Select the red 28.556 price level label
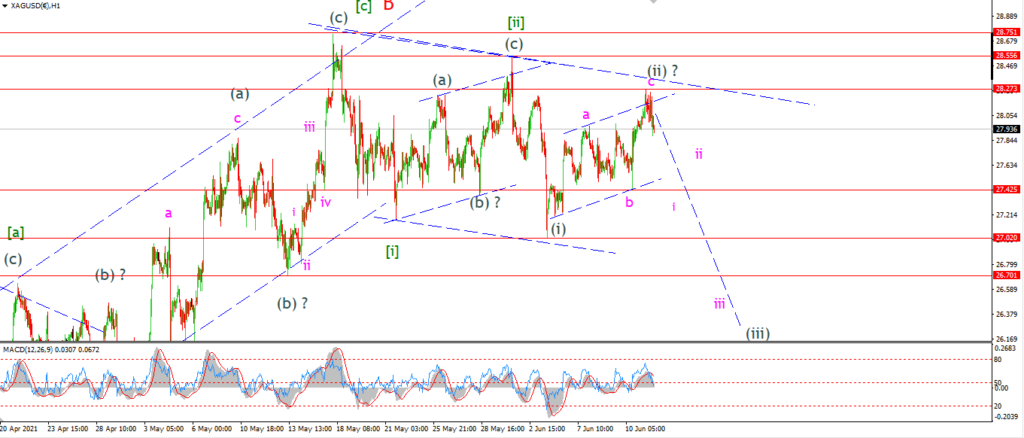 coord(1003,56)
